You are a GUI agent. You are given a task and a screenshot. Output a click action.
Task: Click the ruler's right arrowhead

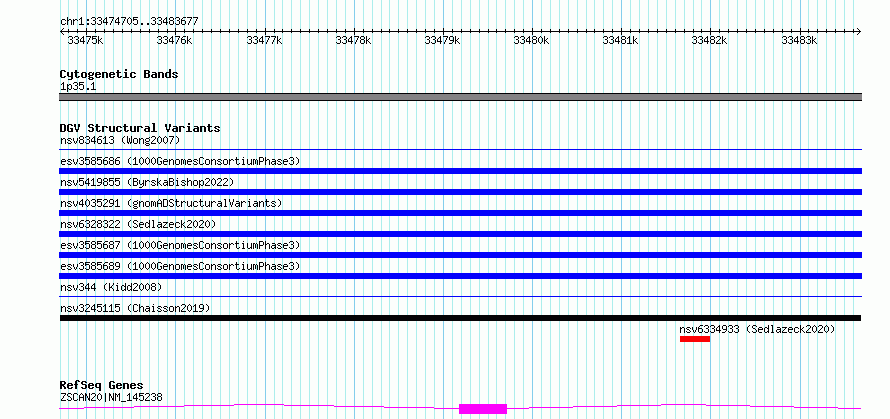[859, 31]
